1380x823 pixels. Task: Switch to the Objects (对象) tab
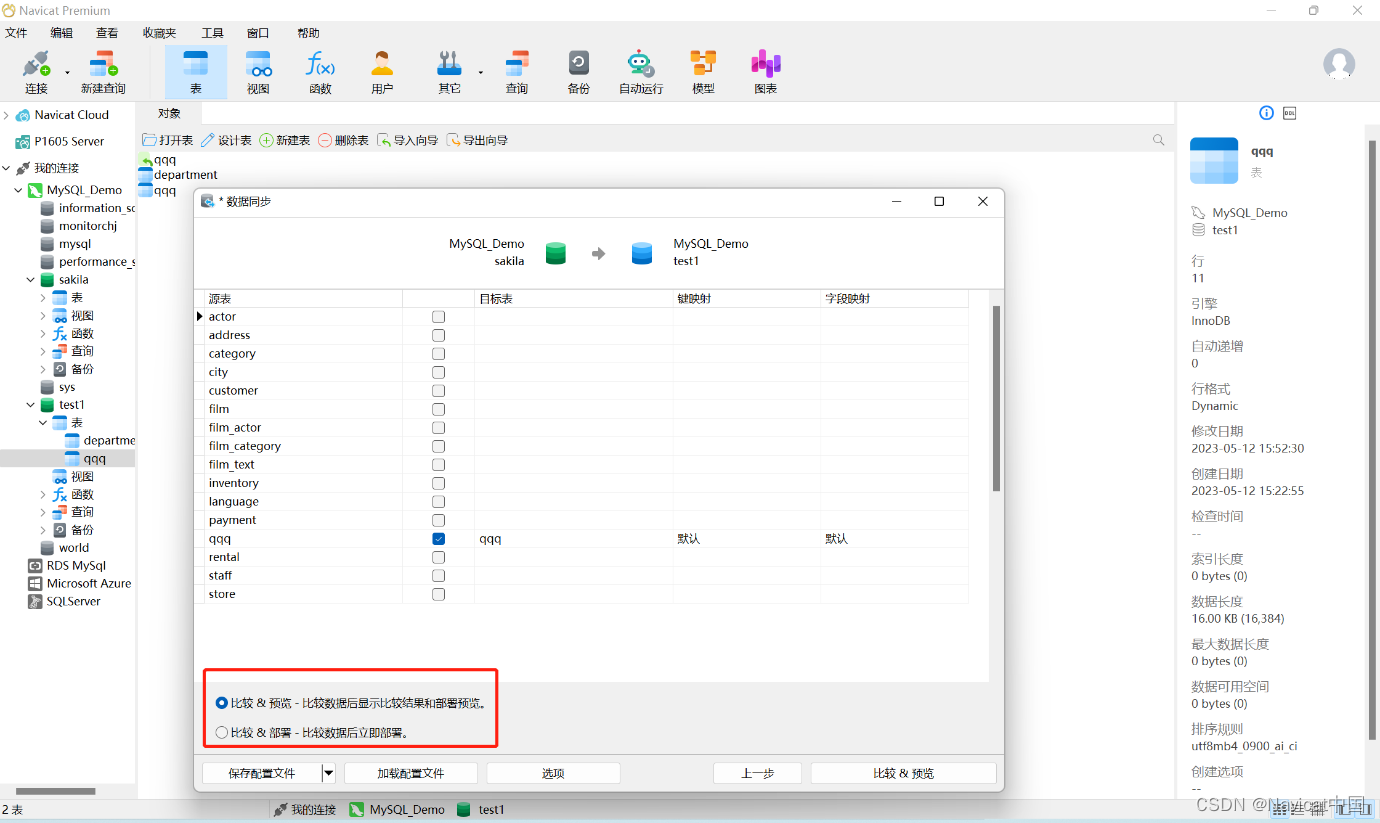click(169, 113)
